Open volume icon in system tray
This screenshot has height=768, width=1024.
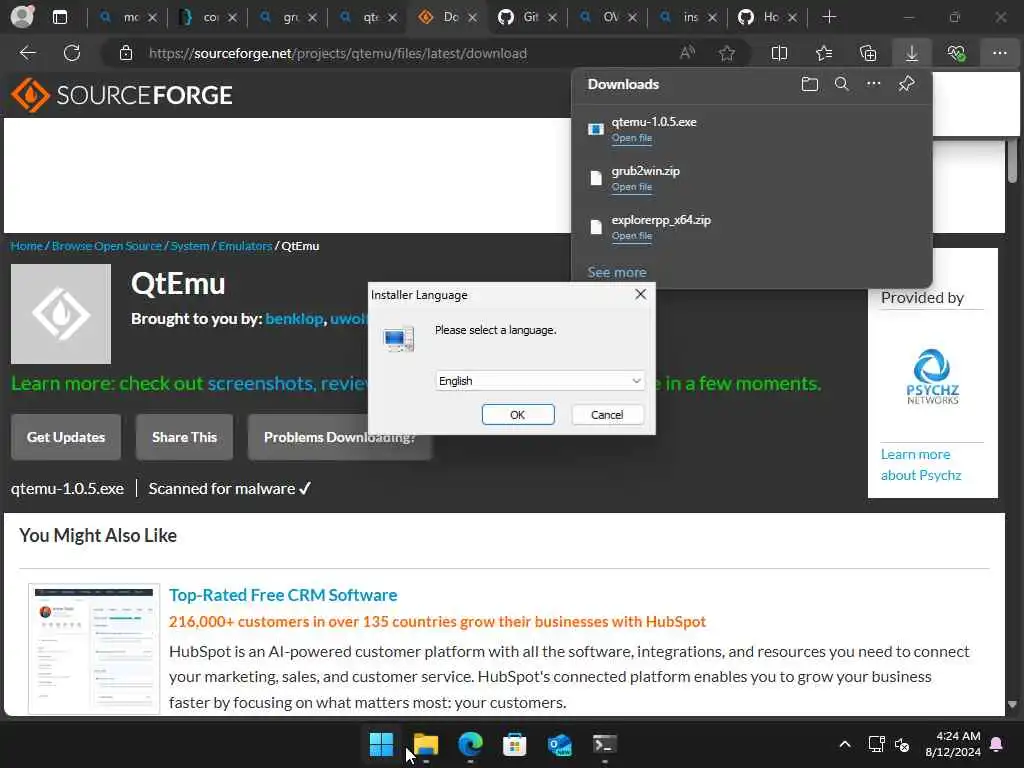902,744
